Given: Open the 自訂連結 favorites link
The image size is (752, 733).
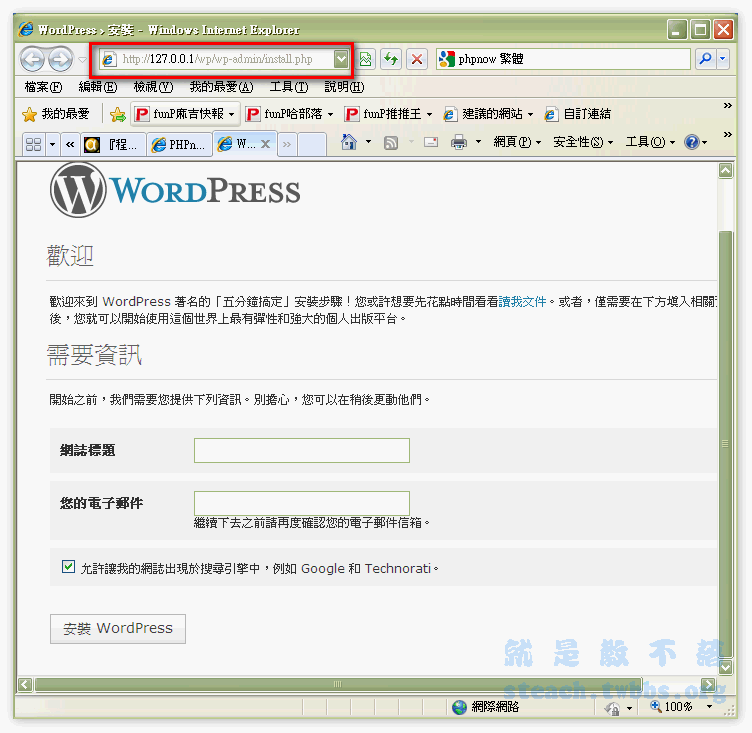Looking at the screenshot, I should click(578, 114).
